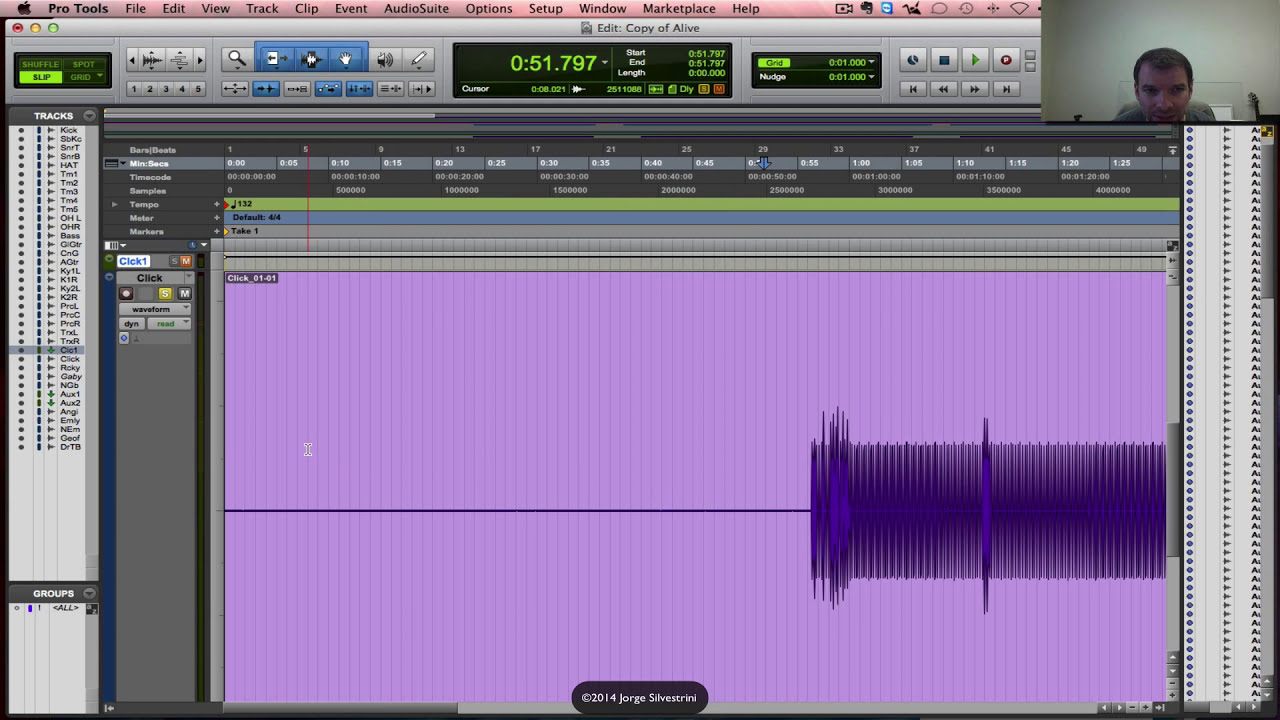Click the horizontal zoom-out arrow
1280x720 pixels.
click(x=132, y=60)
